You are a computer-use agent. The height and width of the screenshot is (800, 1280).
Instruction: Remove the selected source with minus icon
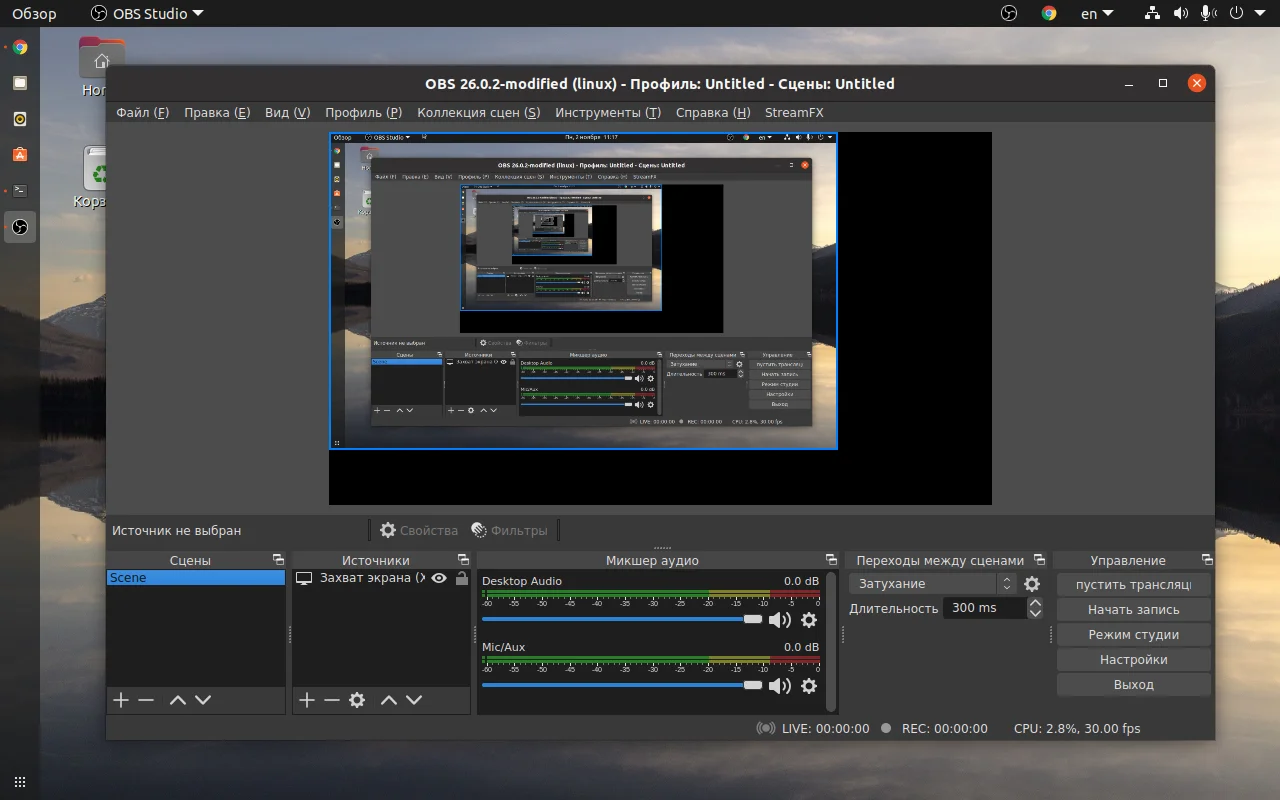tap(332, 700)
